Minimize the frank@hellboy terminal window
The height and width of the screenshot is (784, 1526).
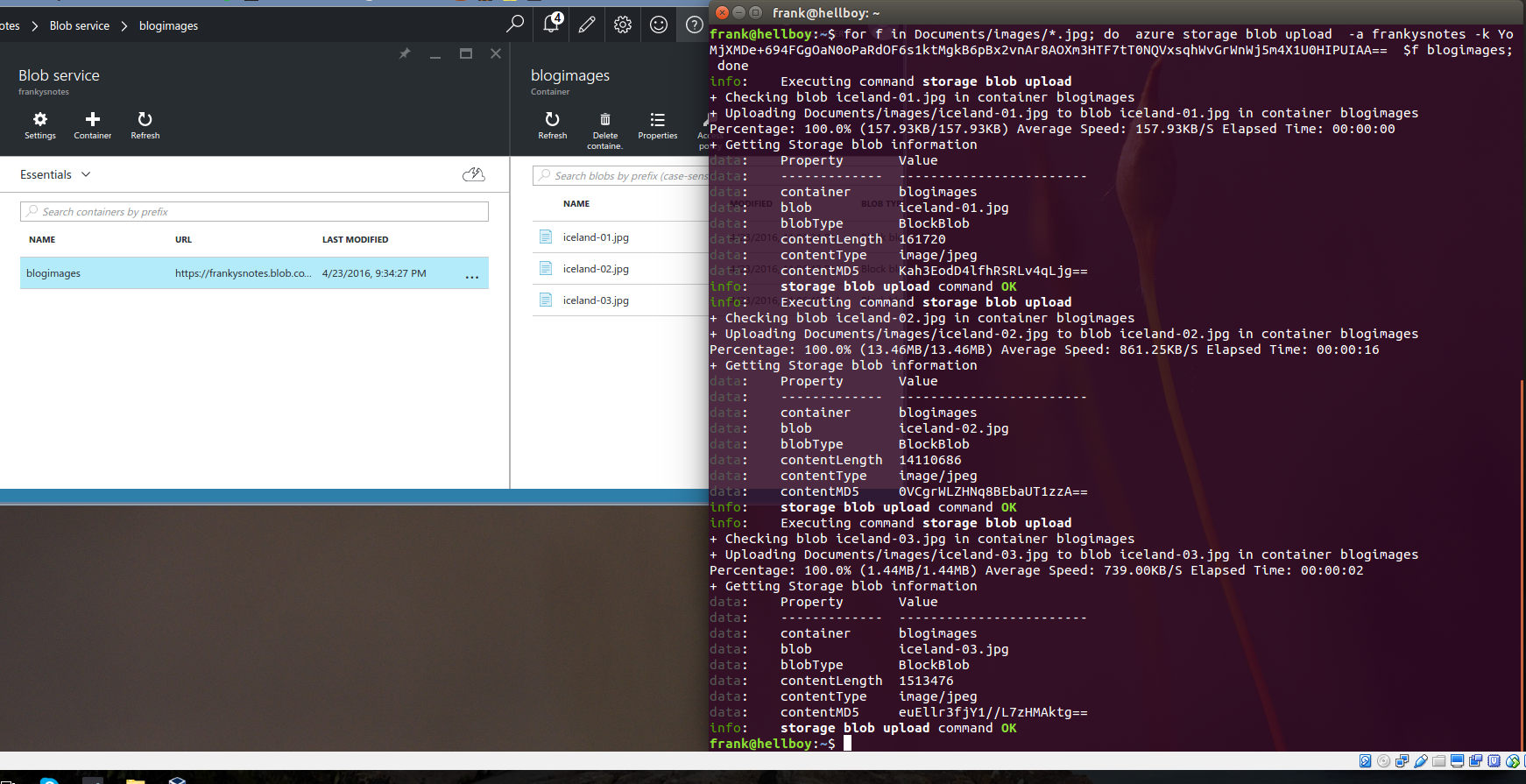point(738,12)
